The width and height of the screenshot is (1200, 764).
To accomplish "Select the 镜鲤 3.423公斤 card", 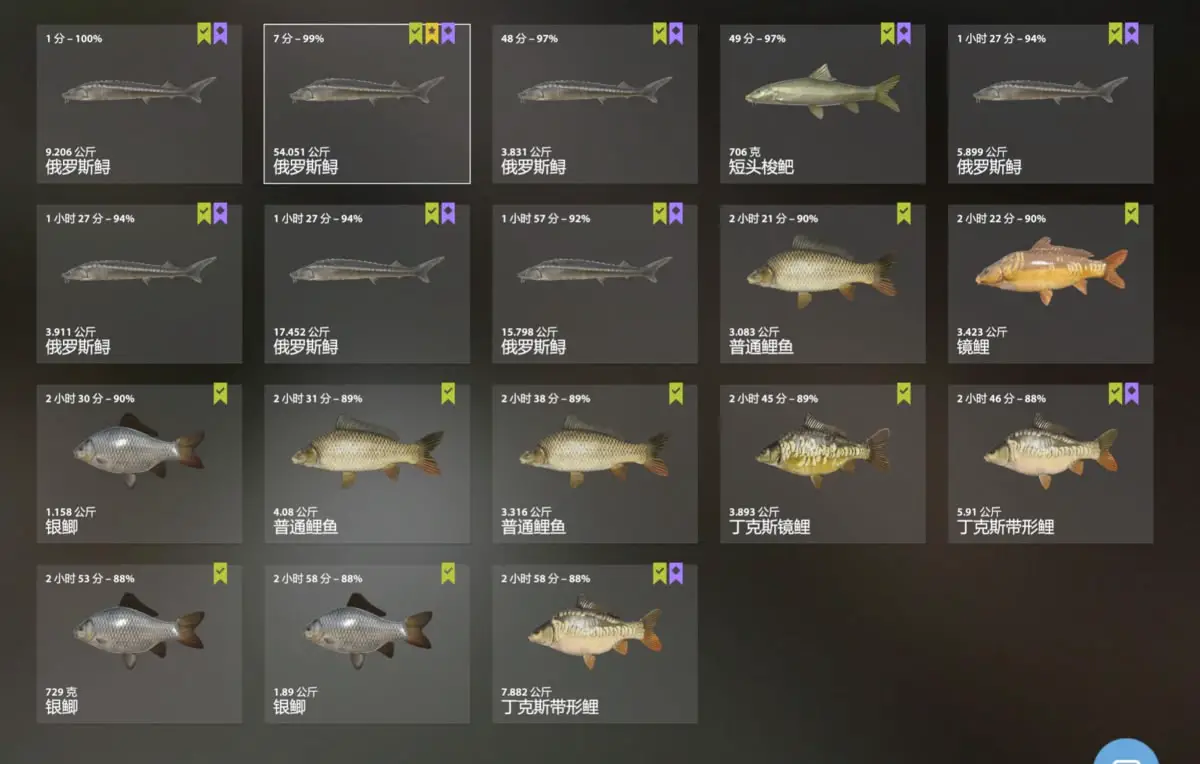I will (x=1051, y=284).
